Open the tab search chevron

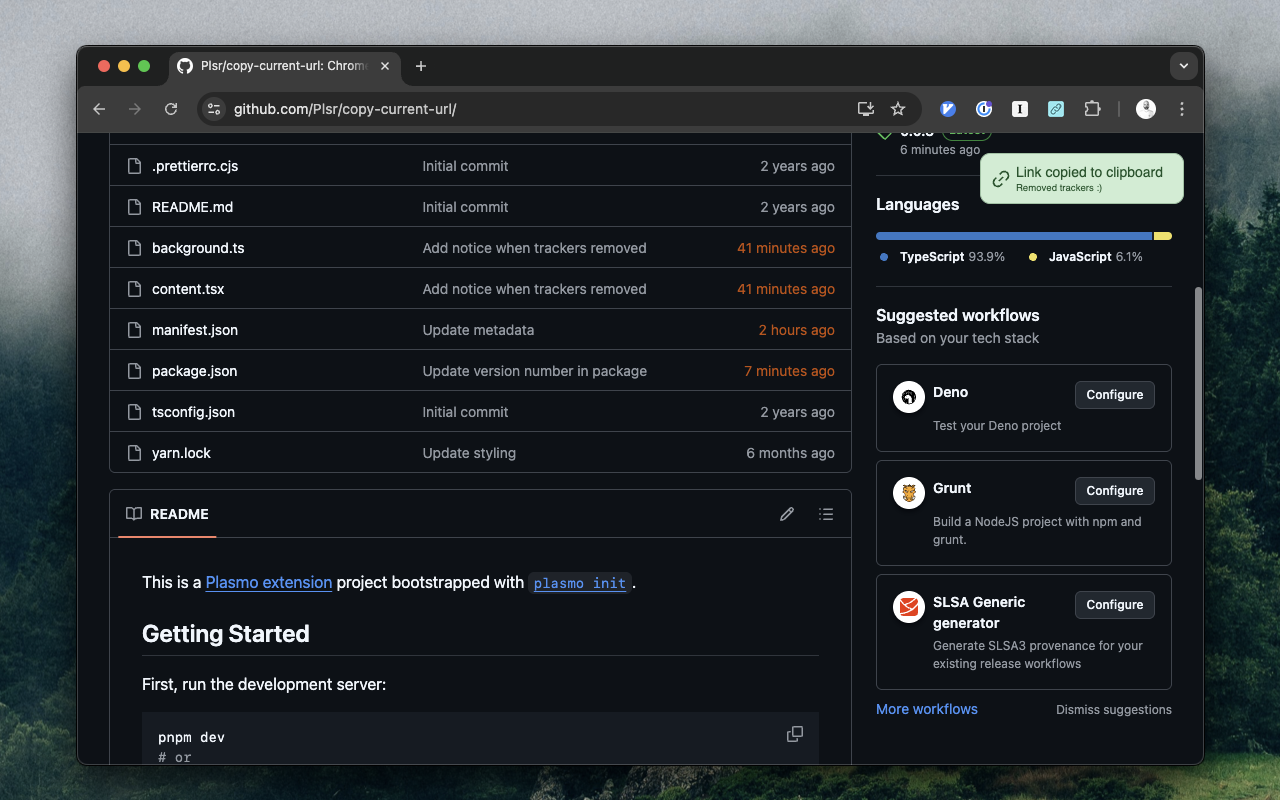[1183, 65]
